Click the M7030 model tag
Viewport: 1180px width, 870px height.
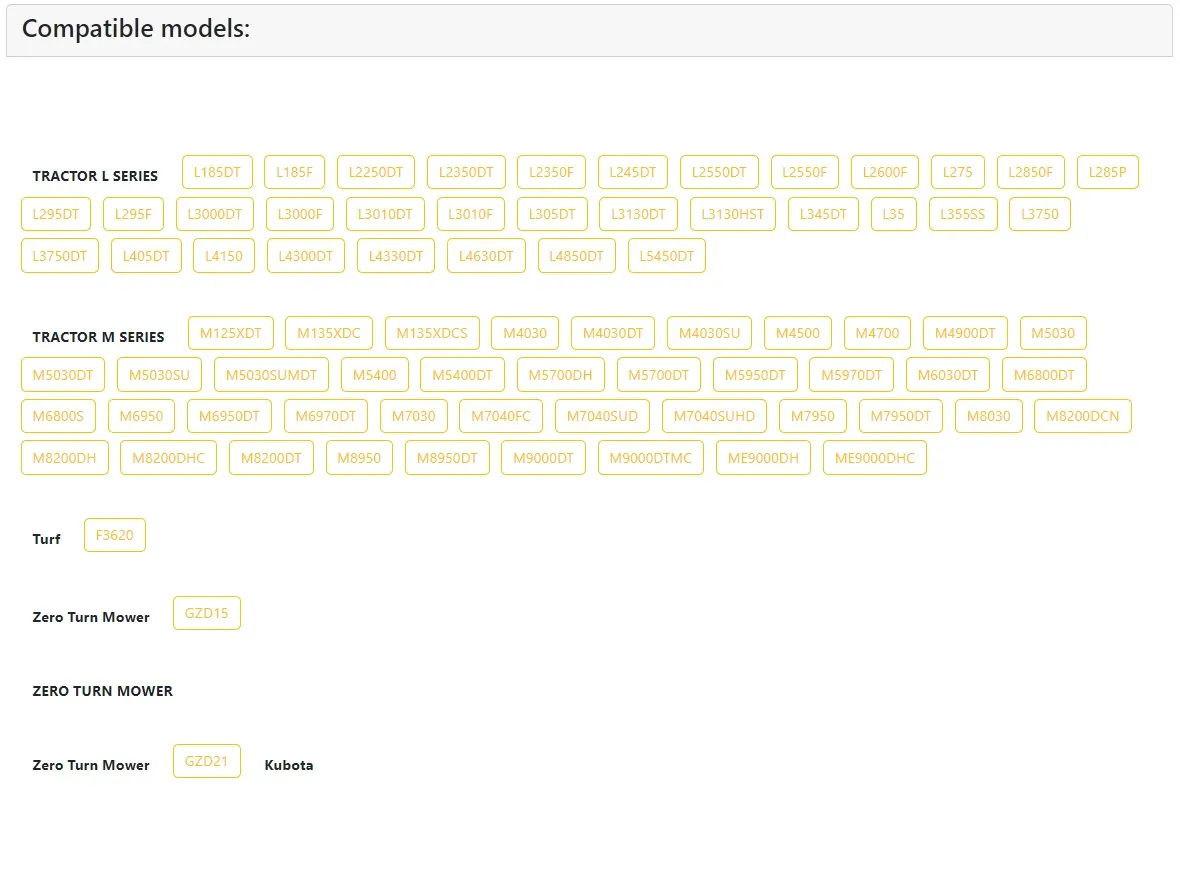pyautogui.click(x=413, y=416)
